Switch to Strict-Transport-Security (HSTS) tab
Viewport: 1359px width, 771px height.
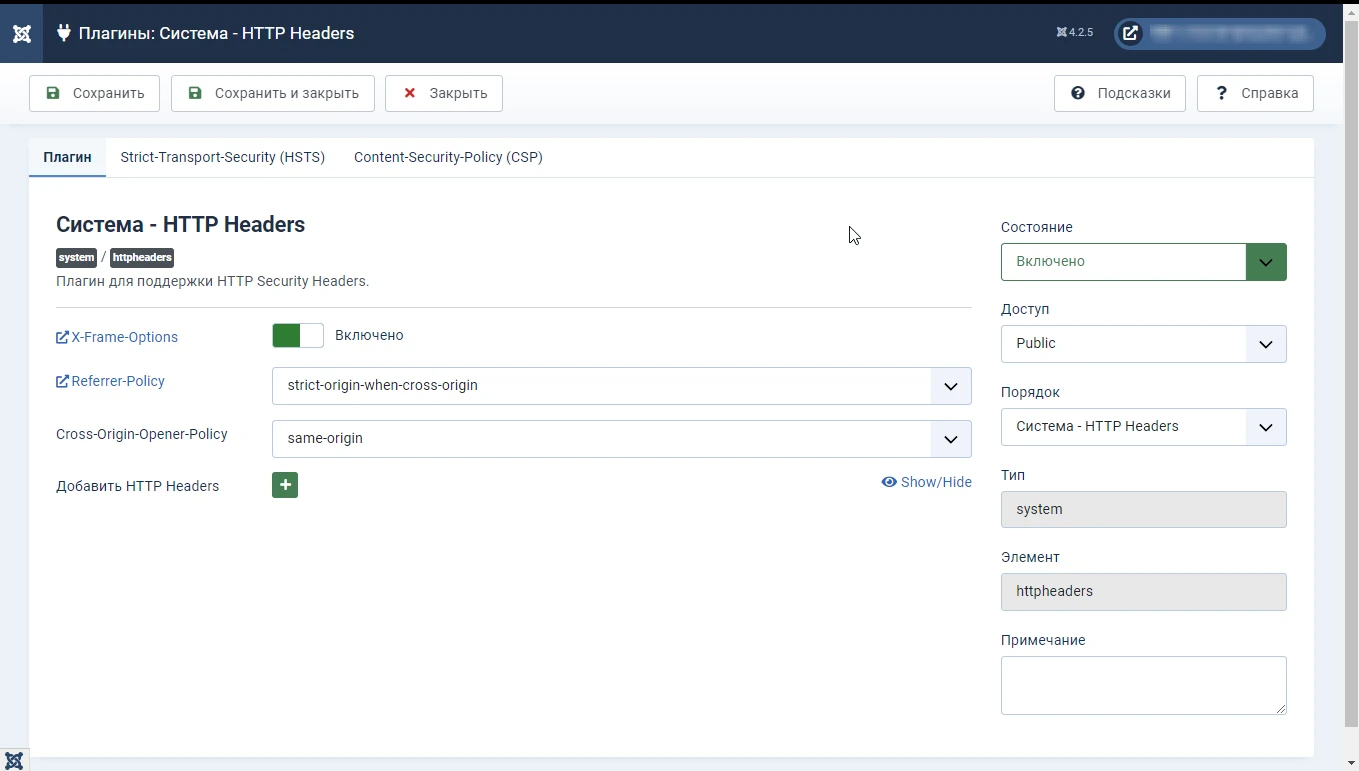223,157
